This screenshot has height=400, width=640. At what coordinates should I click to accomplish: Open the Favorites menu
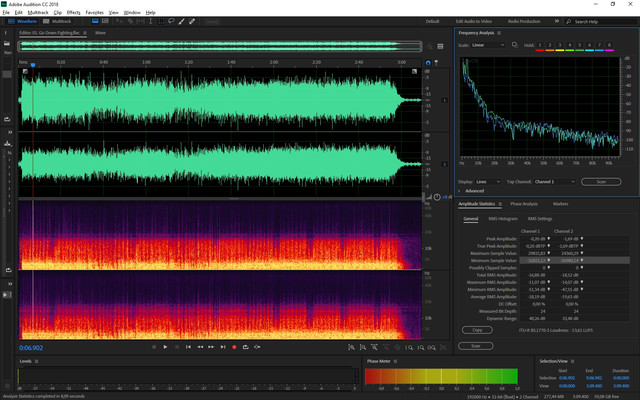pyautogui.click(x=95, y=13)
